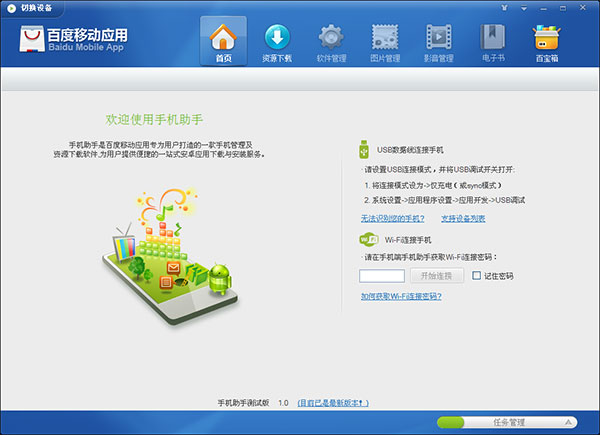Open the 无法识别您的手机? link

pyautogui.click(x=393, y=218)
